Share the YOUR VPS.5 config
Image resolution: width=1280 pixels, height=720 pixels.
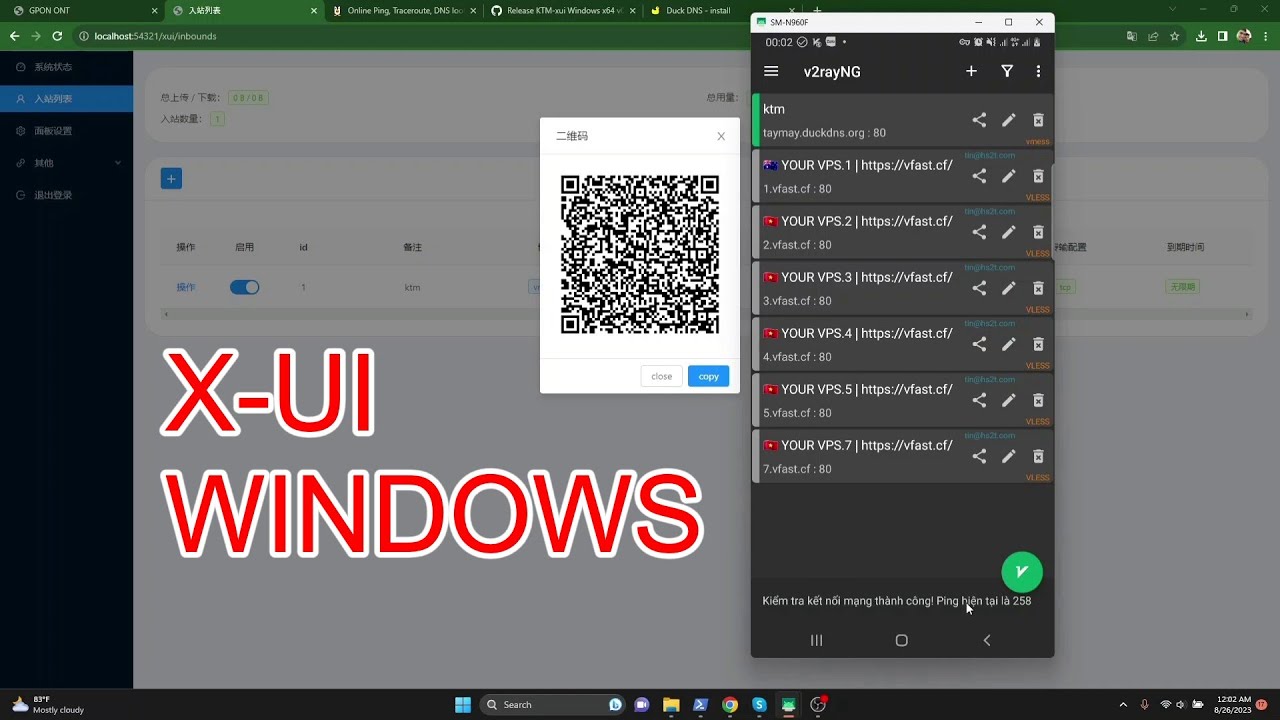coord(979,400)
